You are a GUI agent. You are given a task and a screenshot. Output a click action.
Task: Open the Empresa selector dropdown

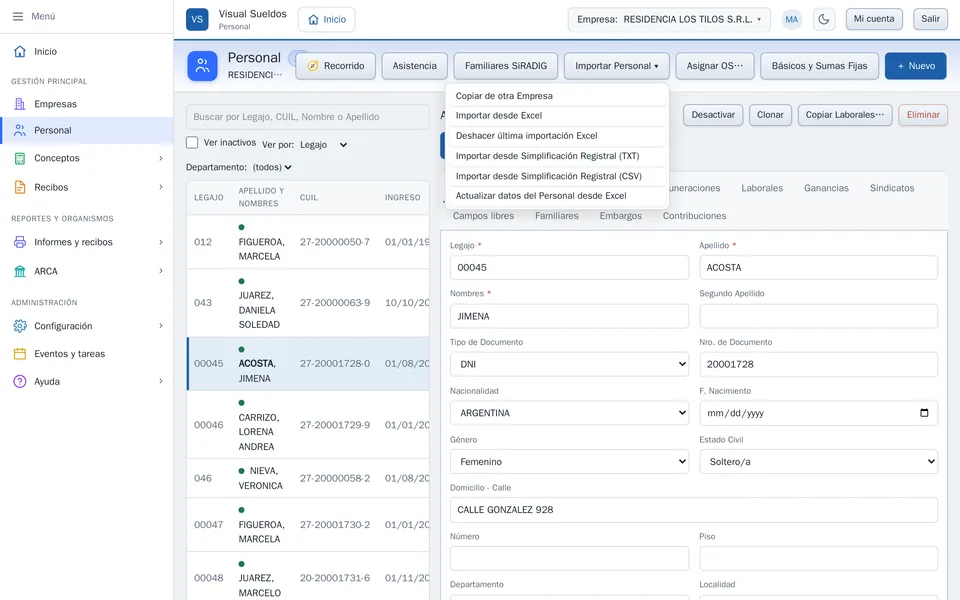click(669, 20)
